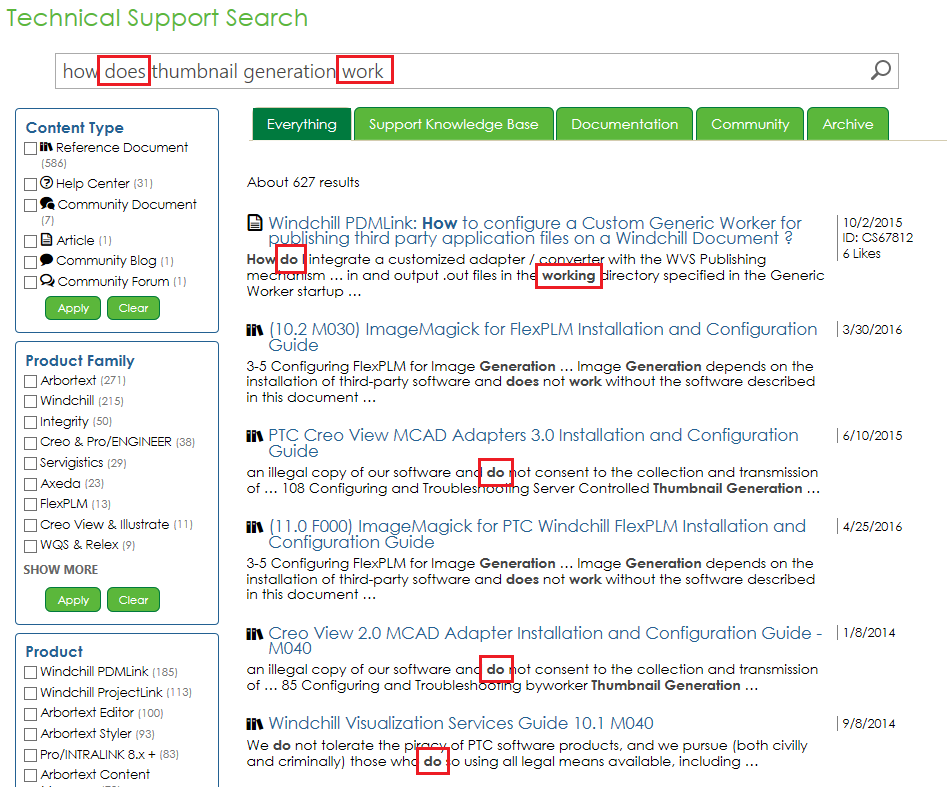Check the FlexPLM checkbox
This screenshot has width=947, height=787.
point(30,504)
